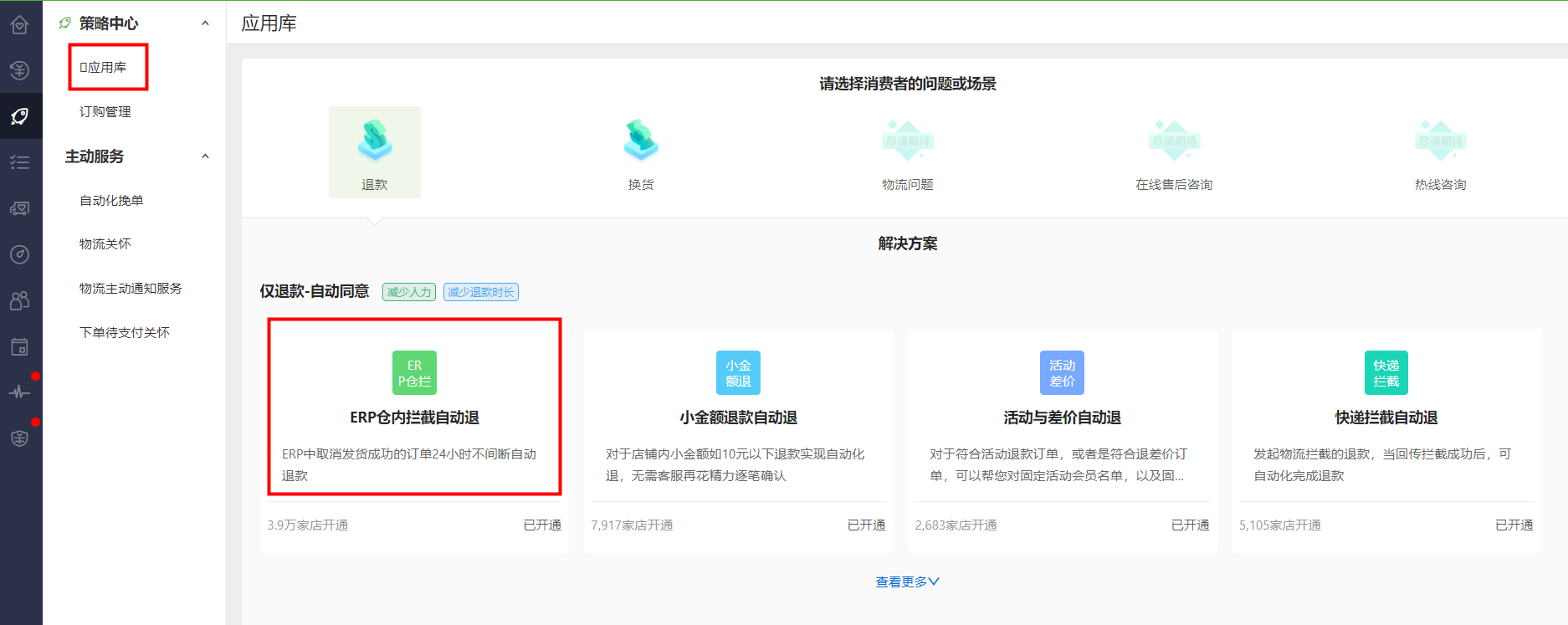Click the 5,105家店开通 text
This screenshot has height=625, width=1568.
pyautogui.click(x=1279, y=525)
